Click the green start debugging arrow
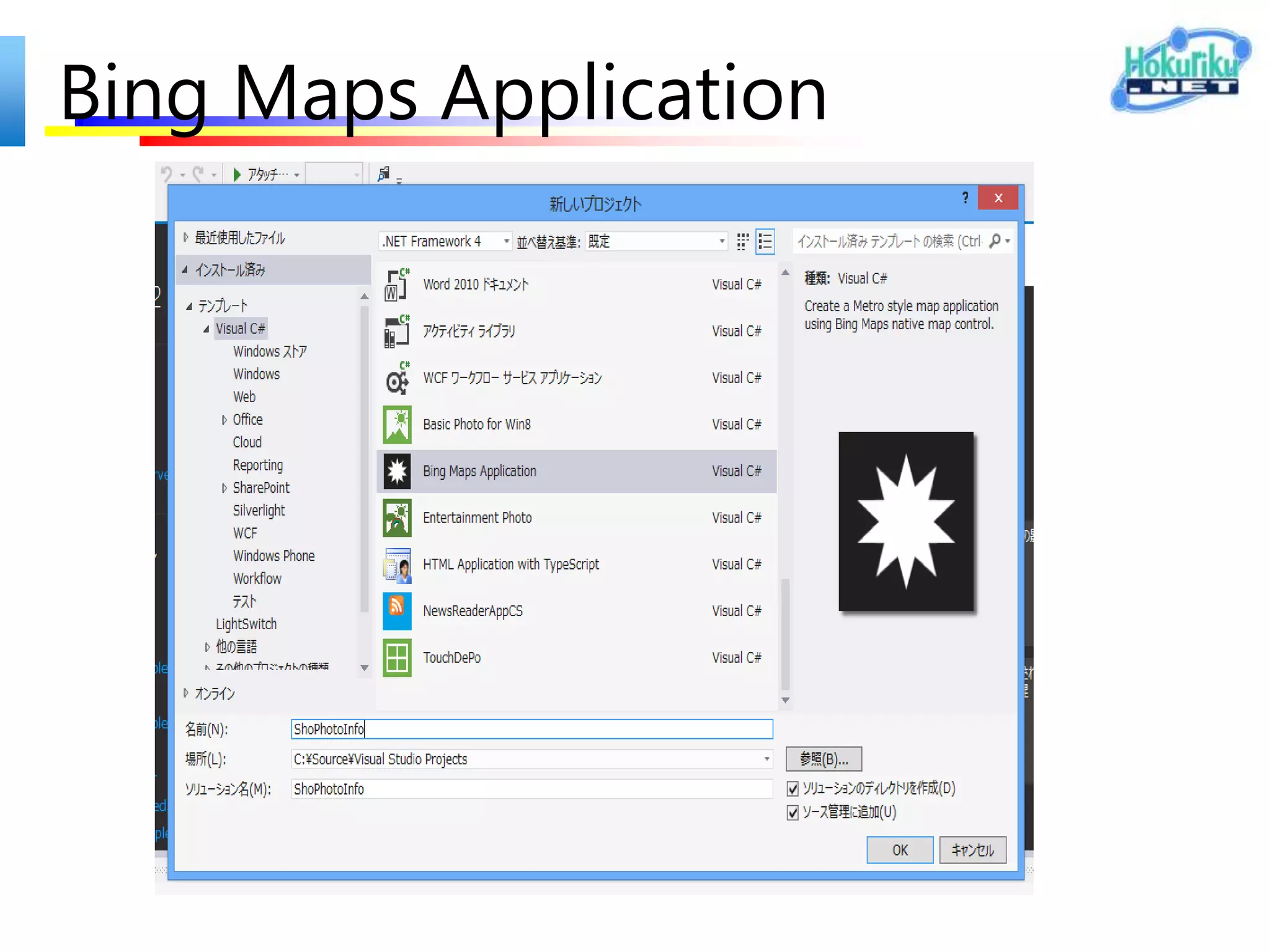The width and height of the screenshot is (1270, 952). [237, 175]
